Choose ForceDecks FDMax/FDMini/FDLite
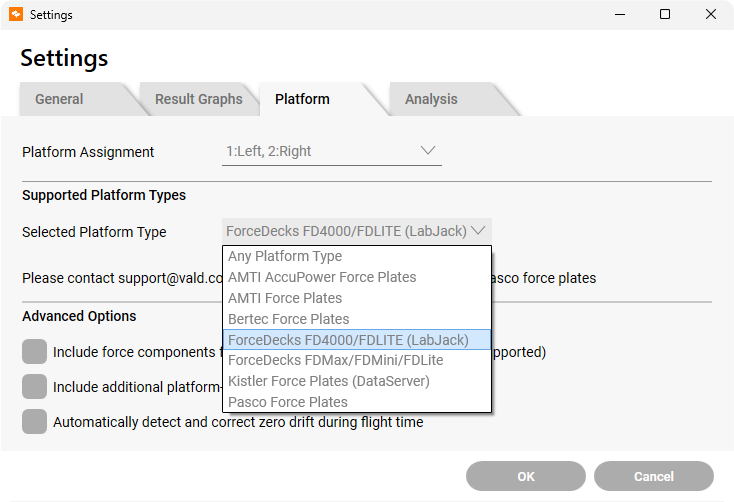The height and width of the screenshot is (502, 734). pos(357,360)
